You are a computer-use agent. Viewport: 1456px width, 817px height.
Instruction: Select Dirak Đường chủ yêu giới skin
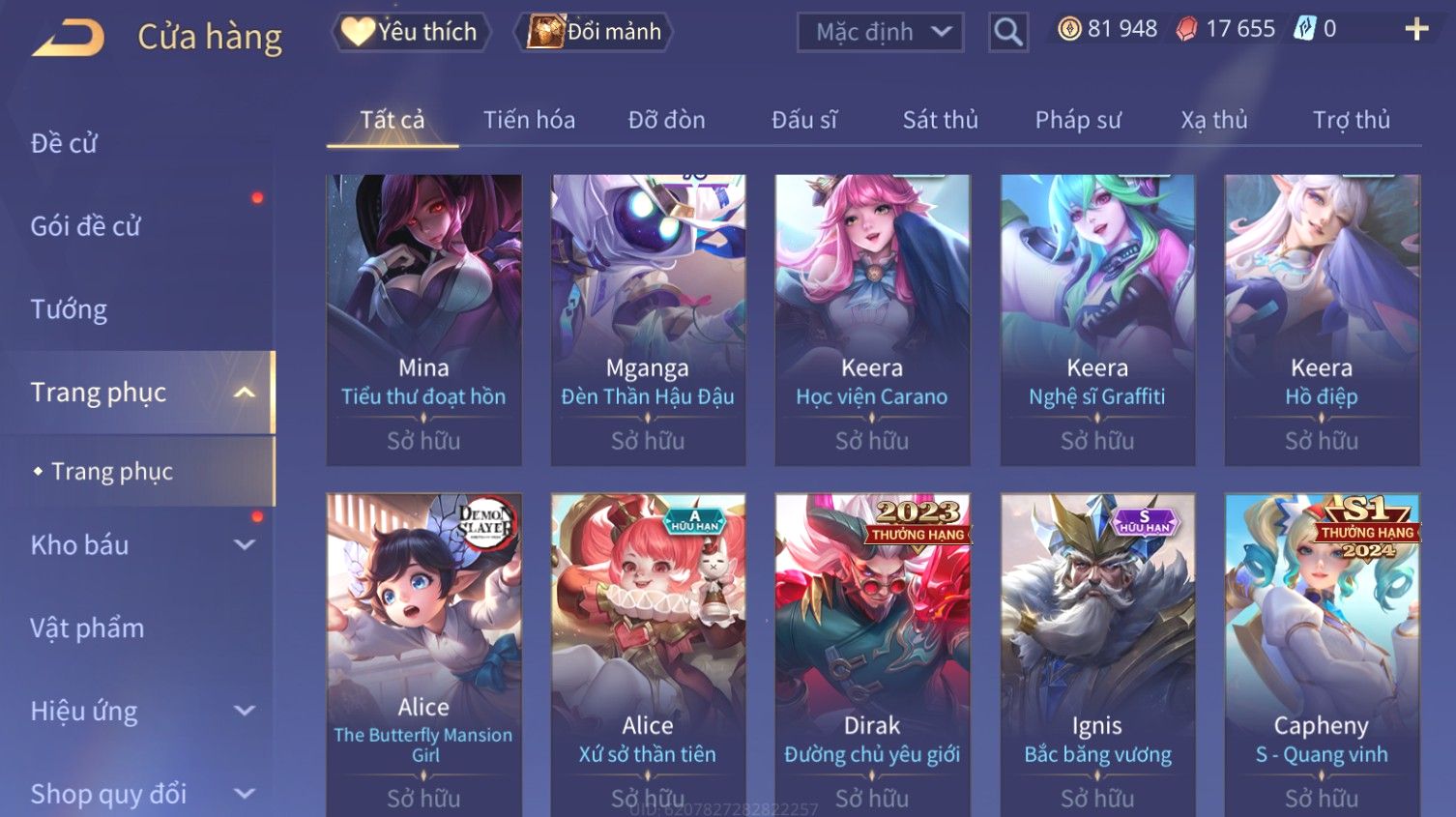click(872, 656)
